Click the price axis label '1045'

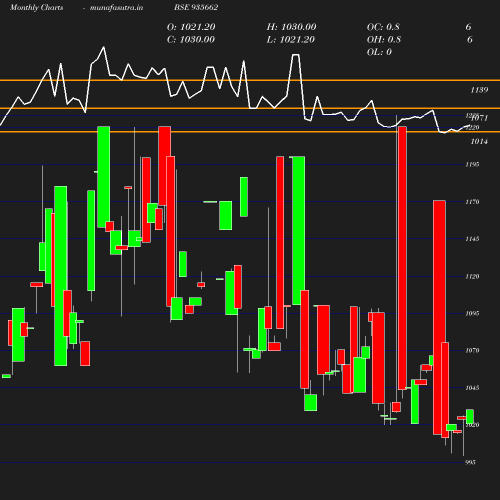click(472, 388)
